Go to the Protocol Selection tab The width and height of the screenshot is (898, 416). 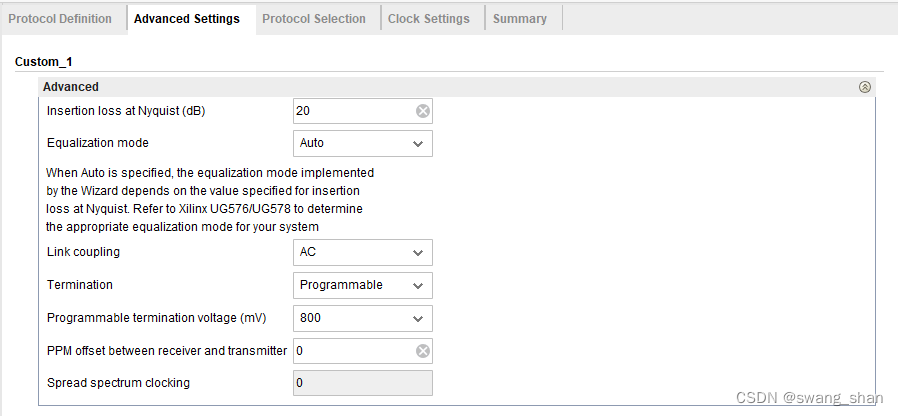tap(314, 19)
